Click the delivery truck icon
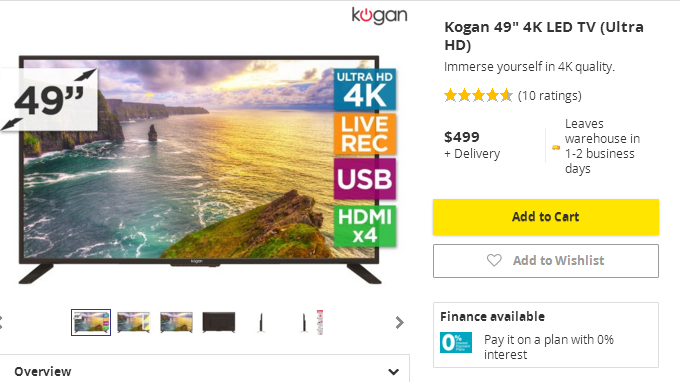 (556, 147)
